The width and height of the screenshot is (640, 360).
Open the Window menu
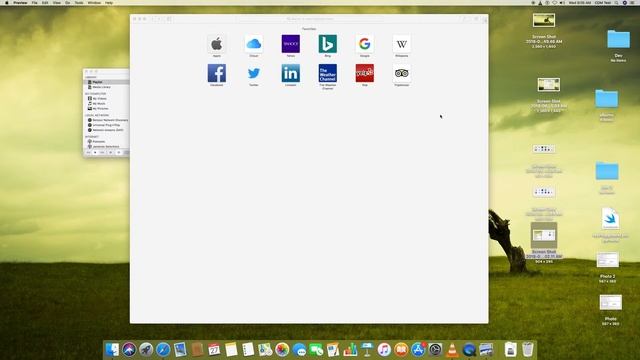(x=94, y=3)
